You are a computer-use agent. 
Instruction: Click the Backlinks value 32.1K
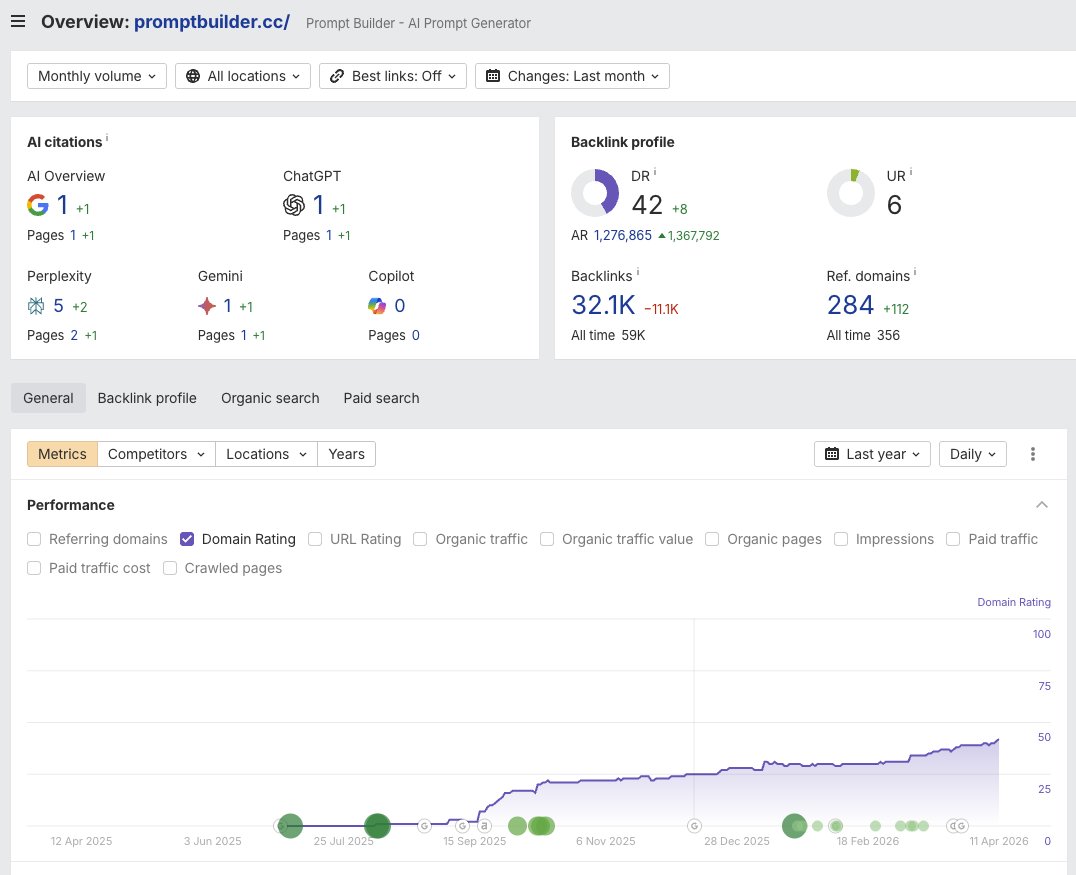(603, 305)
